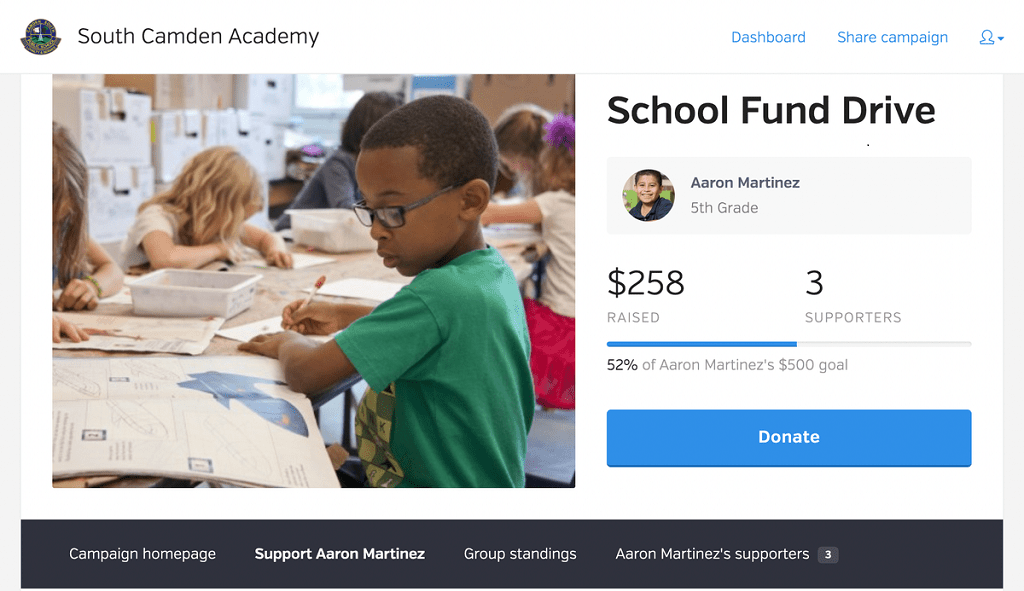Click the blue Donate button
Screen dimensions: 1024x591
(x=789, y=438)
